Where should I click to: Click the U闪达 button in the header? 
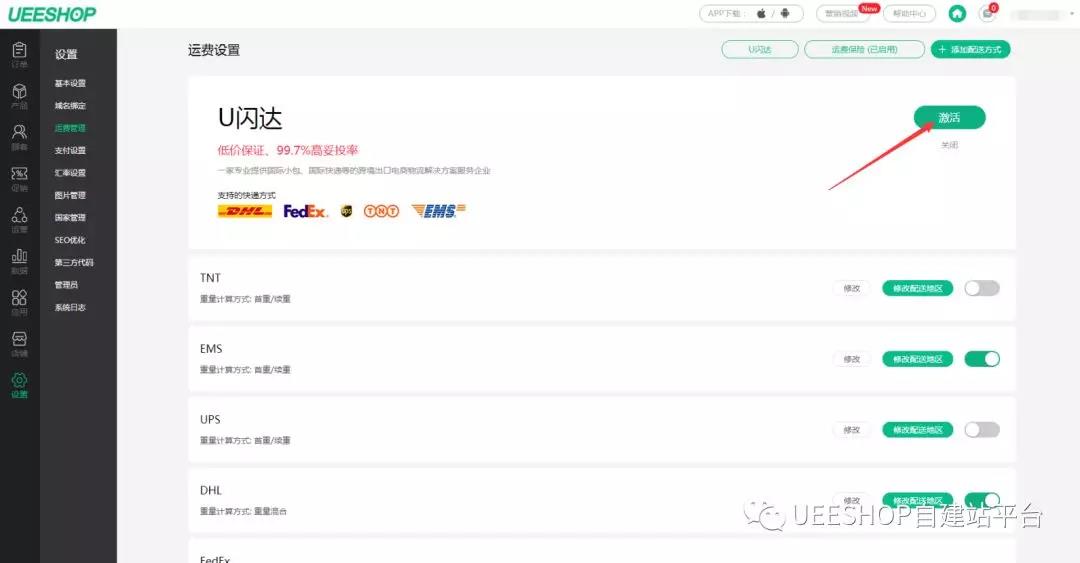760,50
